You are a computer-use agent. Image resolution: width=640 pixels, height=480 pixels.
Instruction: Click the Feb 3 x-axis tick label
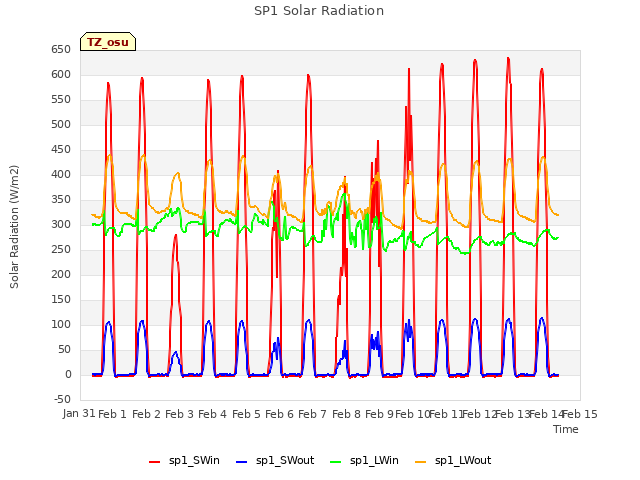click(180, 414)
